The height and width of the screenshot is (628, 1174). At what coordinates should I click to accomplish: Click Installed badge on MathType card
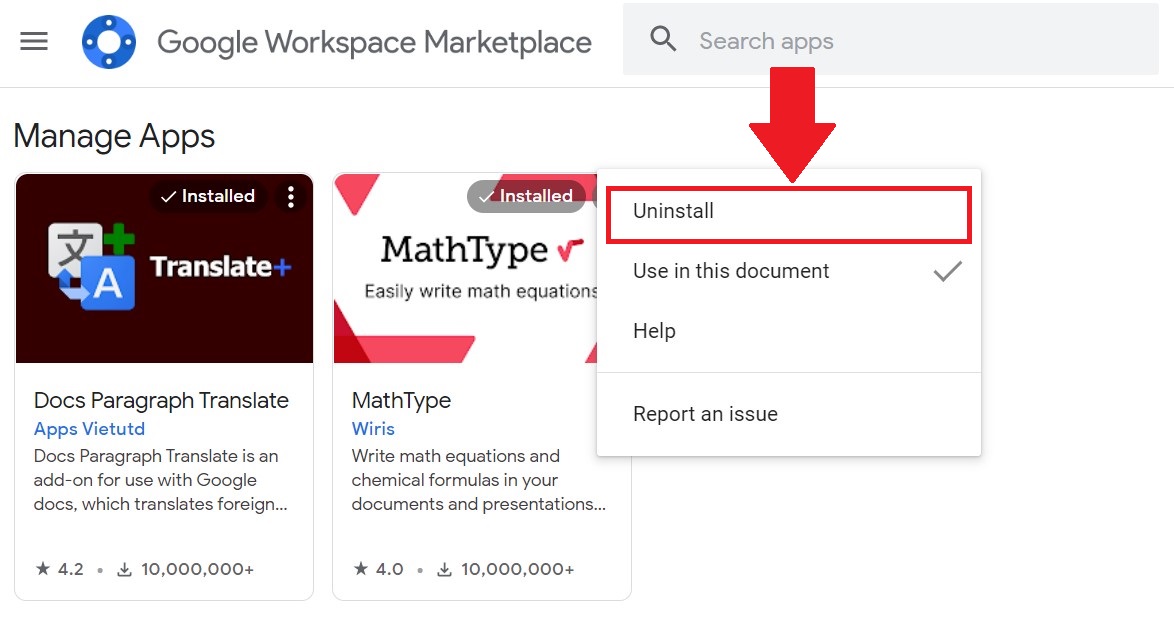(526, 196)
